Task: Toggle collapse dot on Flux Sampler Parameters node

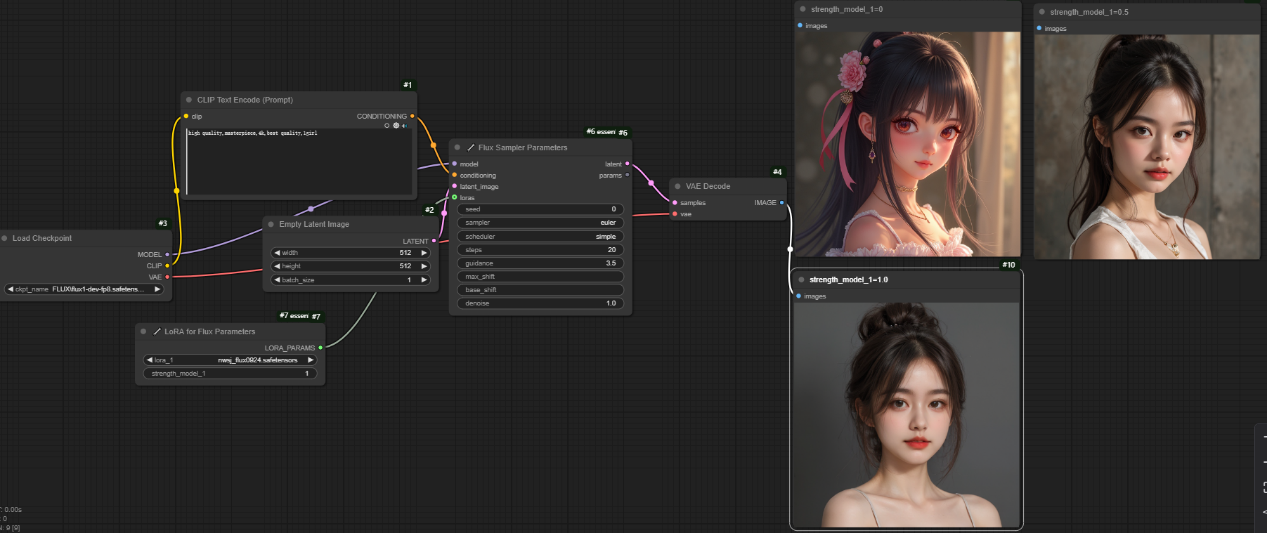Action: click(457, 147)
